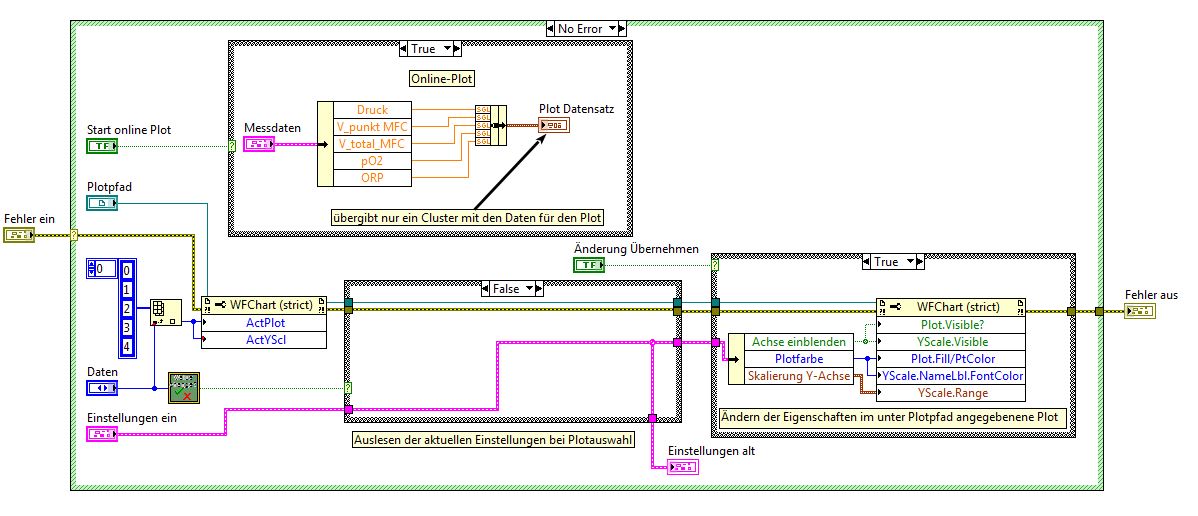1198x516 pixels.
Task: Select array constant element 1
Action: (128, 289)
